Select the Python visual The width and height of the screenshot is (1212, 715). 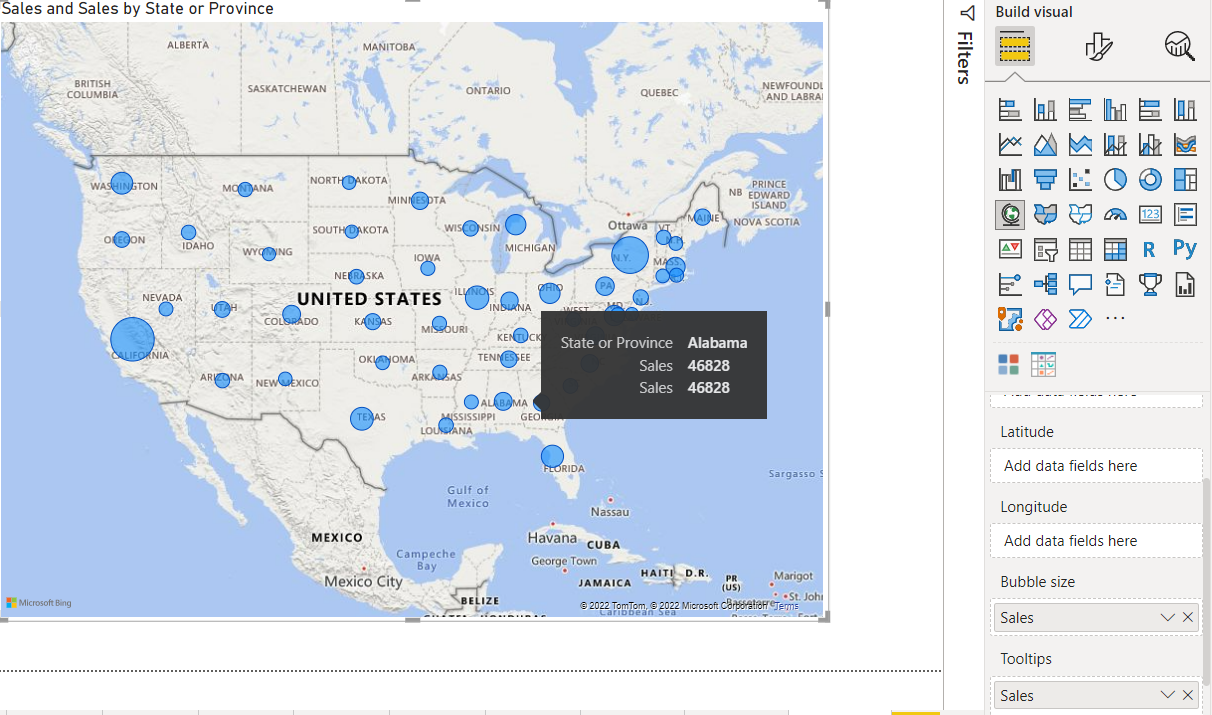point(1185,249)
